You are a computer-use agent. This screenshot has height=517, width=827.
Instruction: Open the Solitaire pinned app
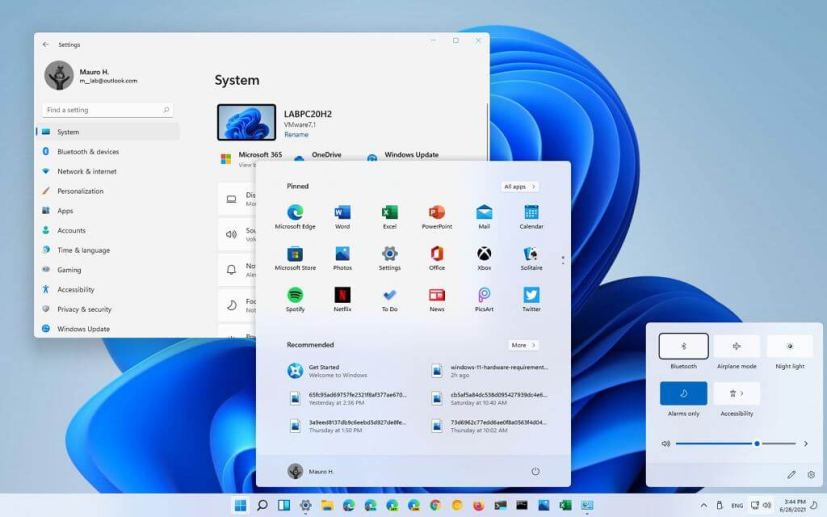(531, 258)
